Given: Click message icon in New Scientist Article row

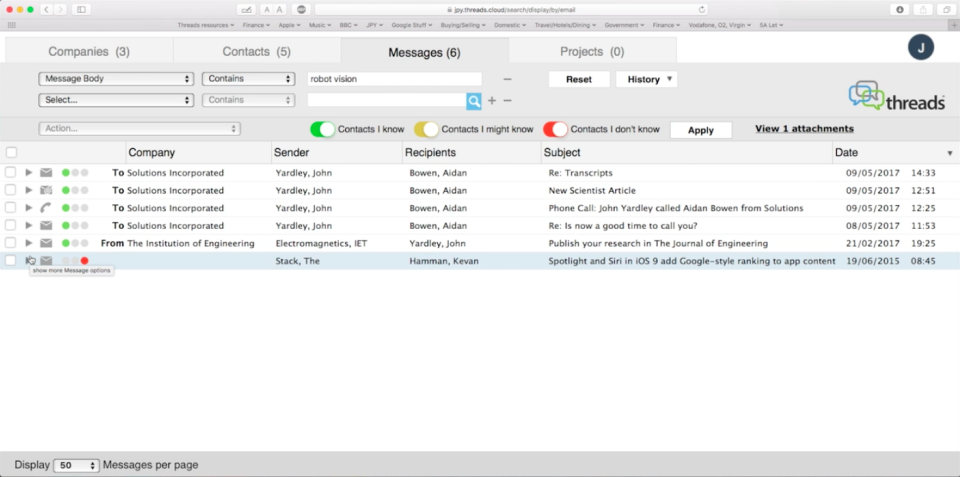Looking at the screenshot, I should tap(46, 190).
